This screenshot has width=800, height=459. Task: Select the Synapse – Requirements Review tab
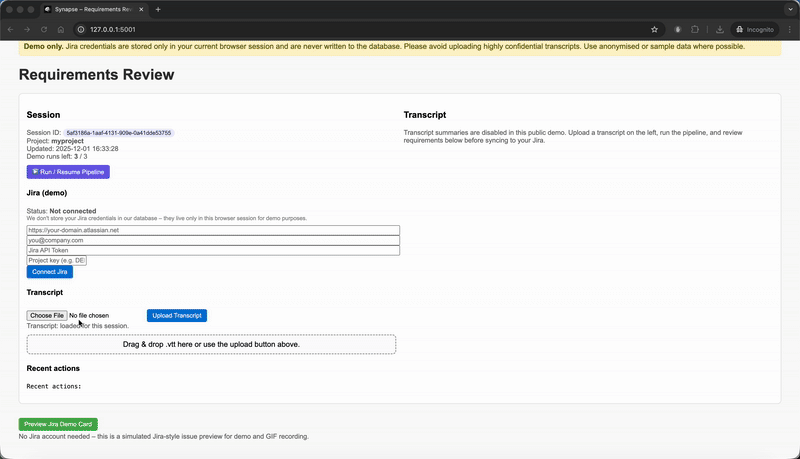94,9
